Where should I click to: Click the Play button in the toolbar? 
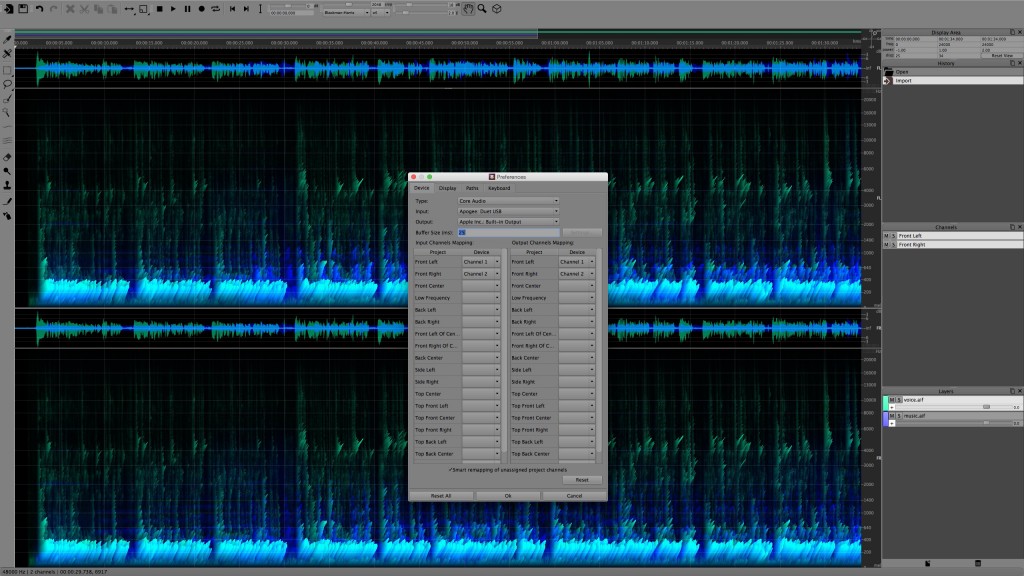click(173, 9)
